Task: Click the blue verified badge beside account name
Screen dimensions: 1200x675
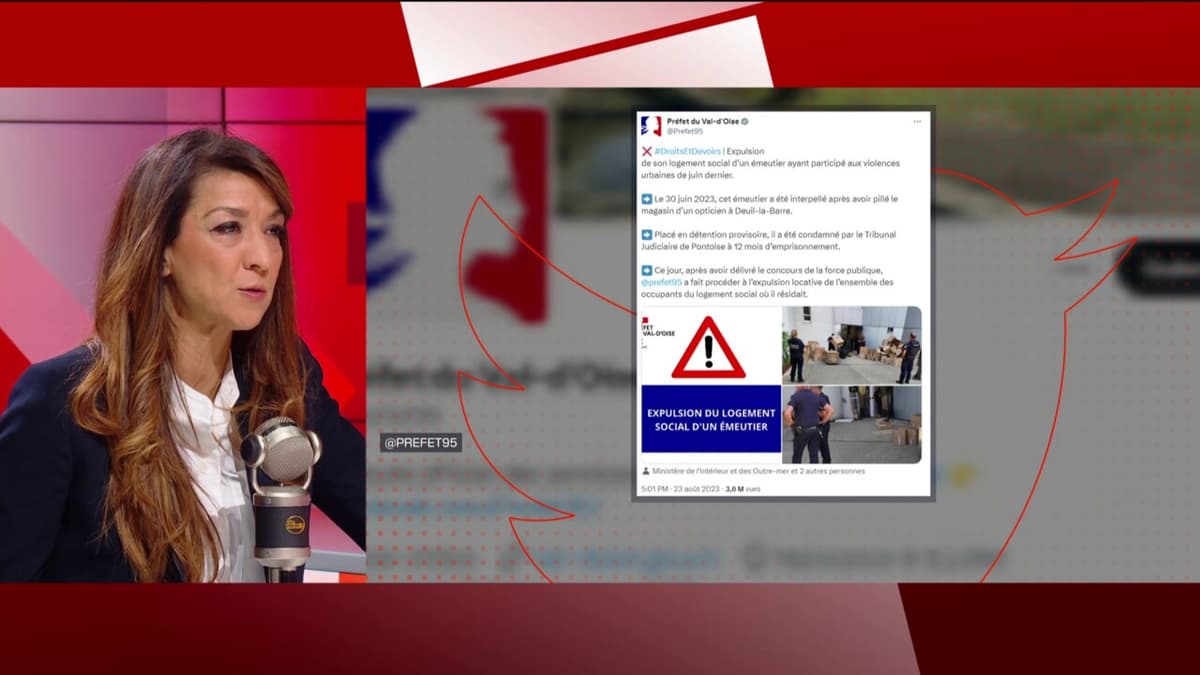Action: (x=745, y=121)
